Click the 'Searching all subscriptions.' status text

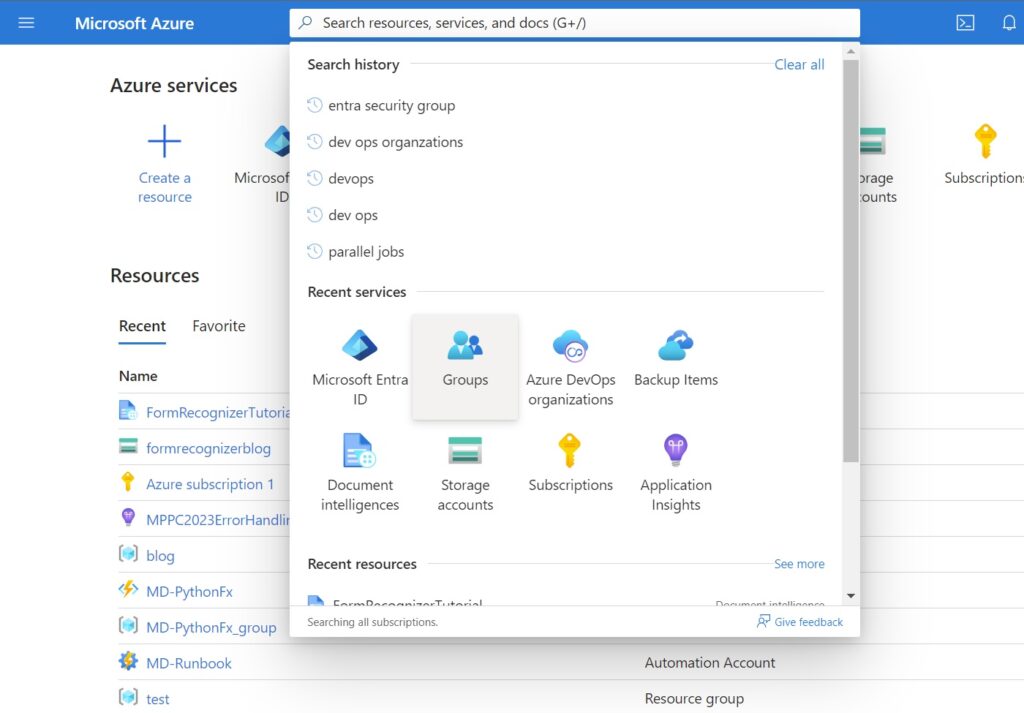372,622
